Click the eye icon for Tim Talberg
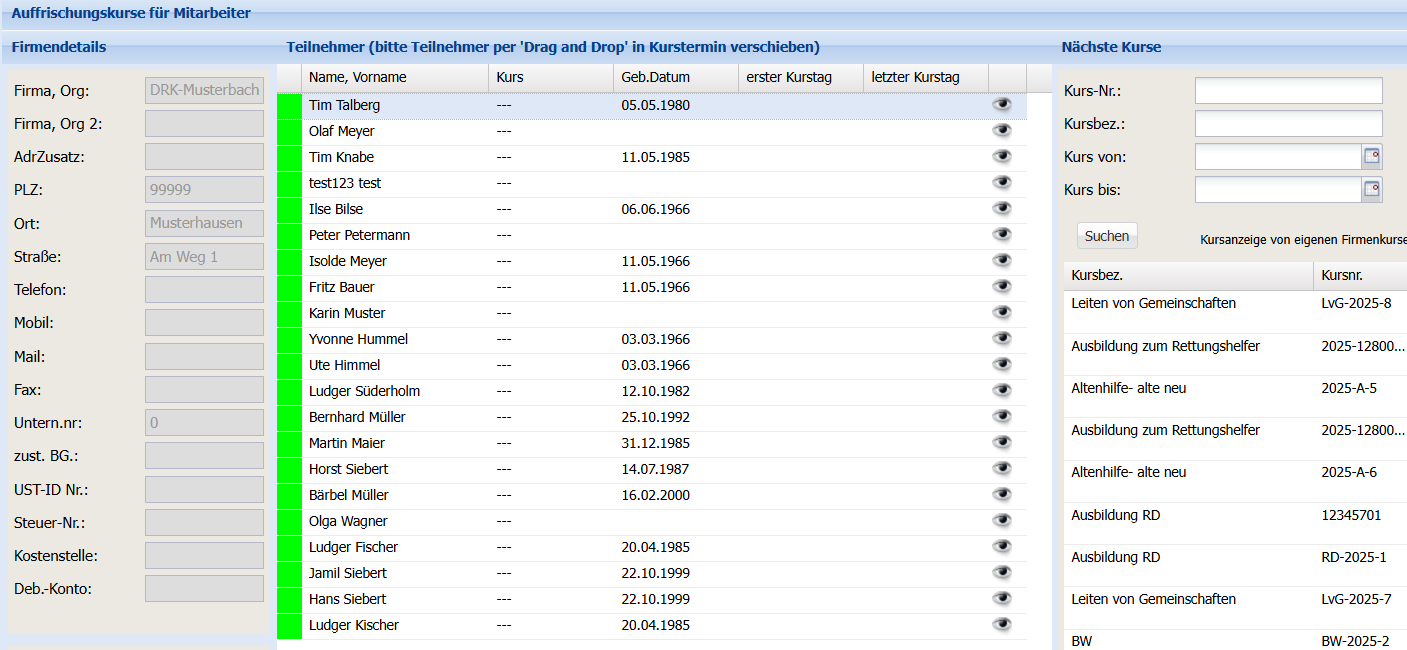 (x=1002, y=104)
